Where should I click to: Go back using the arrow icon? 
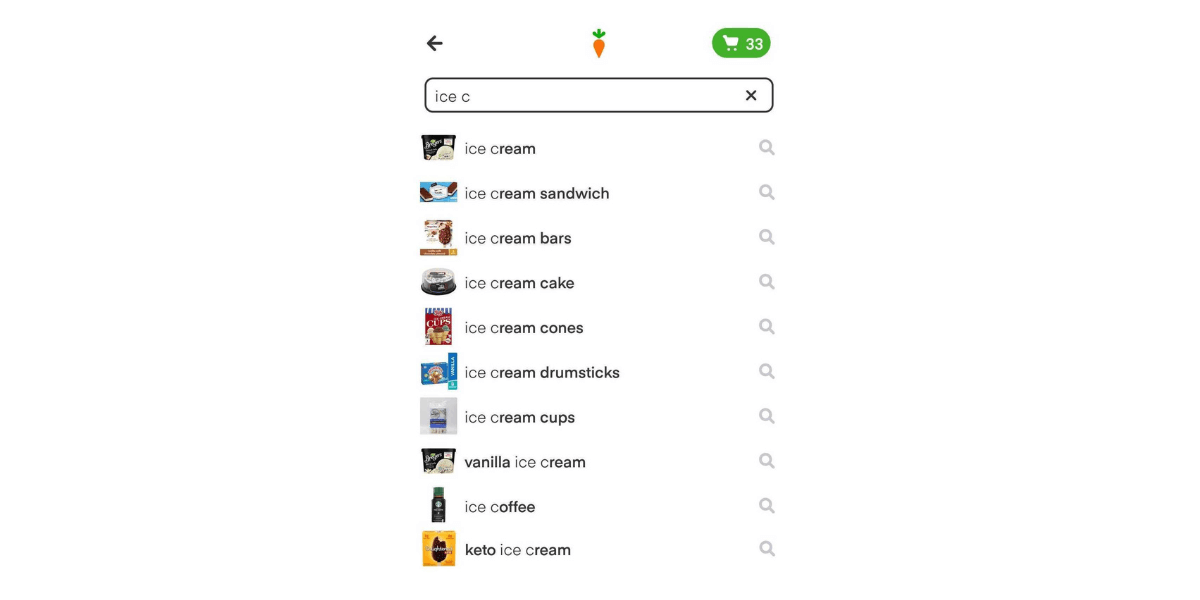click(x=434, y=43)
